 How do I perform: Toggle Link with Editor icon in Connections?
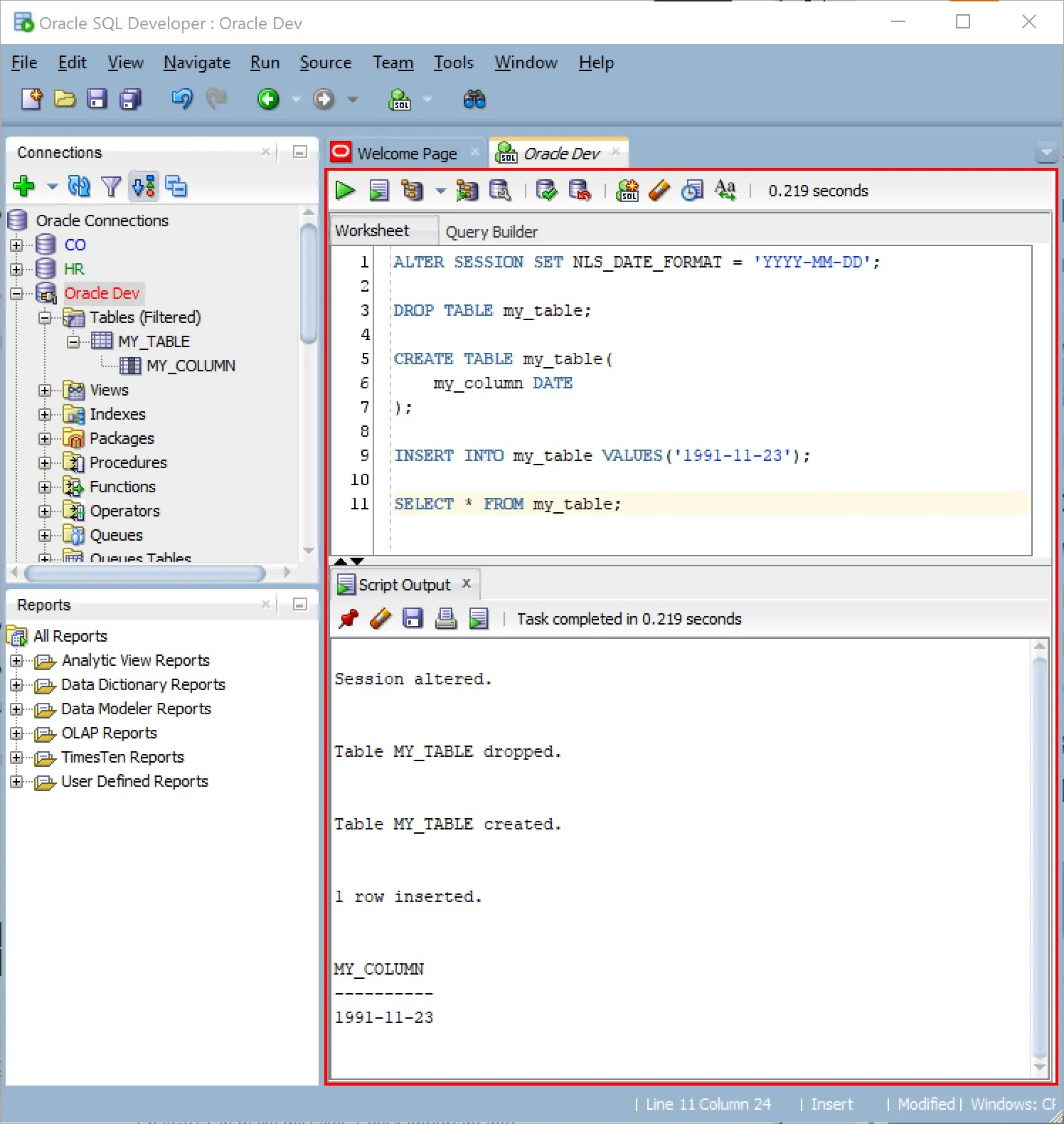coord(144,186)
